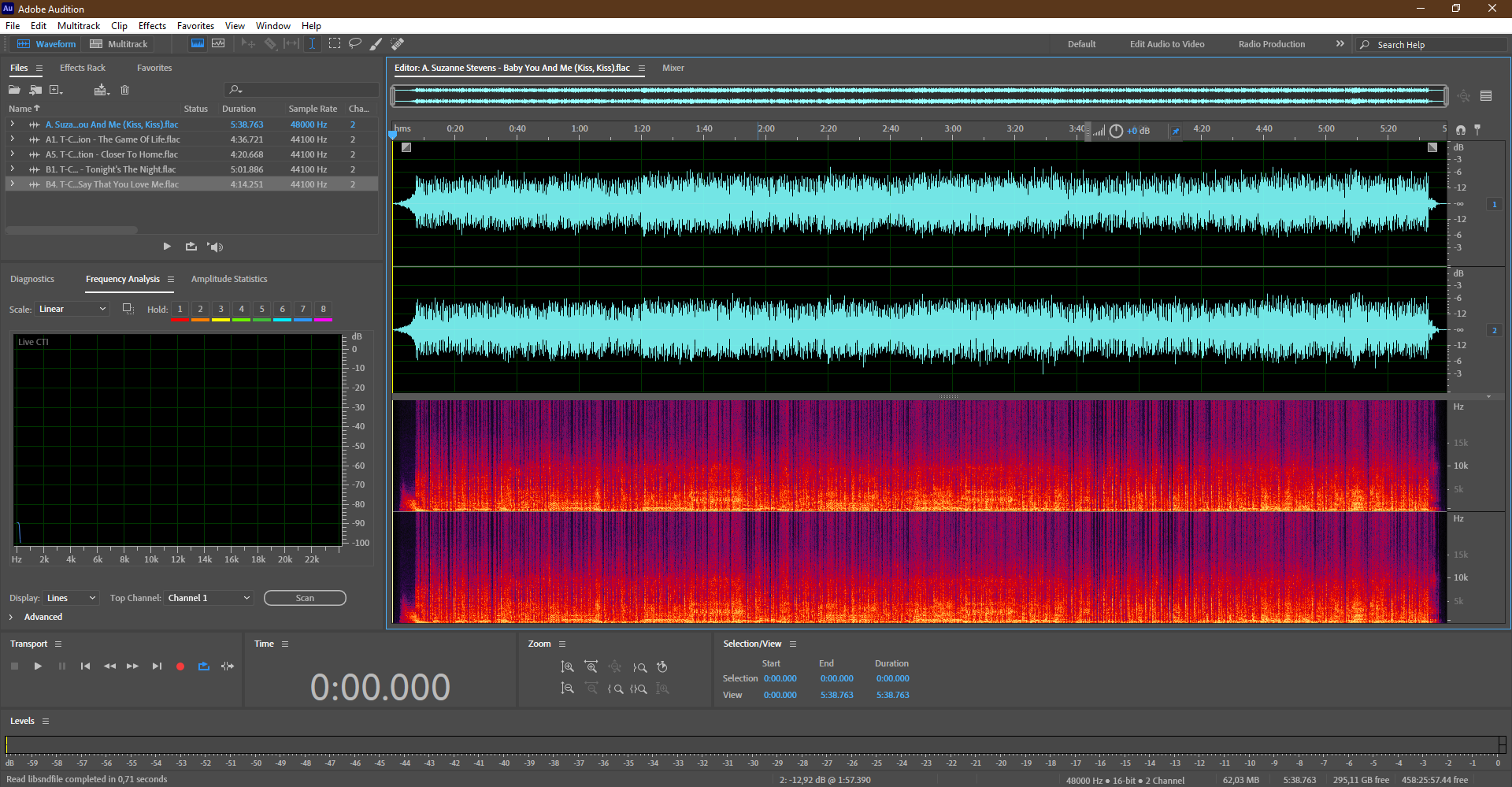Viewport: 1512px width, 787px height.
Task: Click the Import File icon
Action: click(35, 90)
